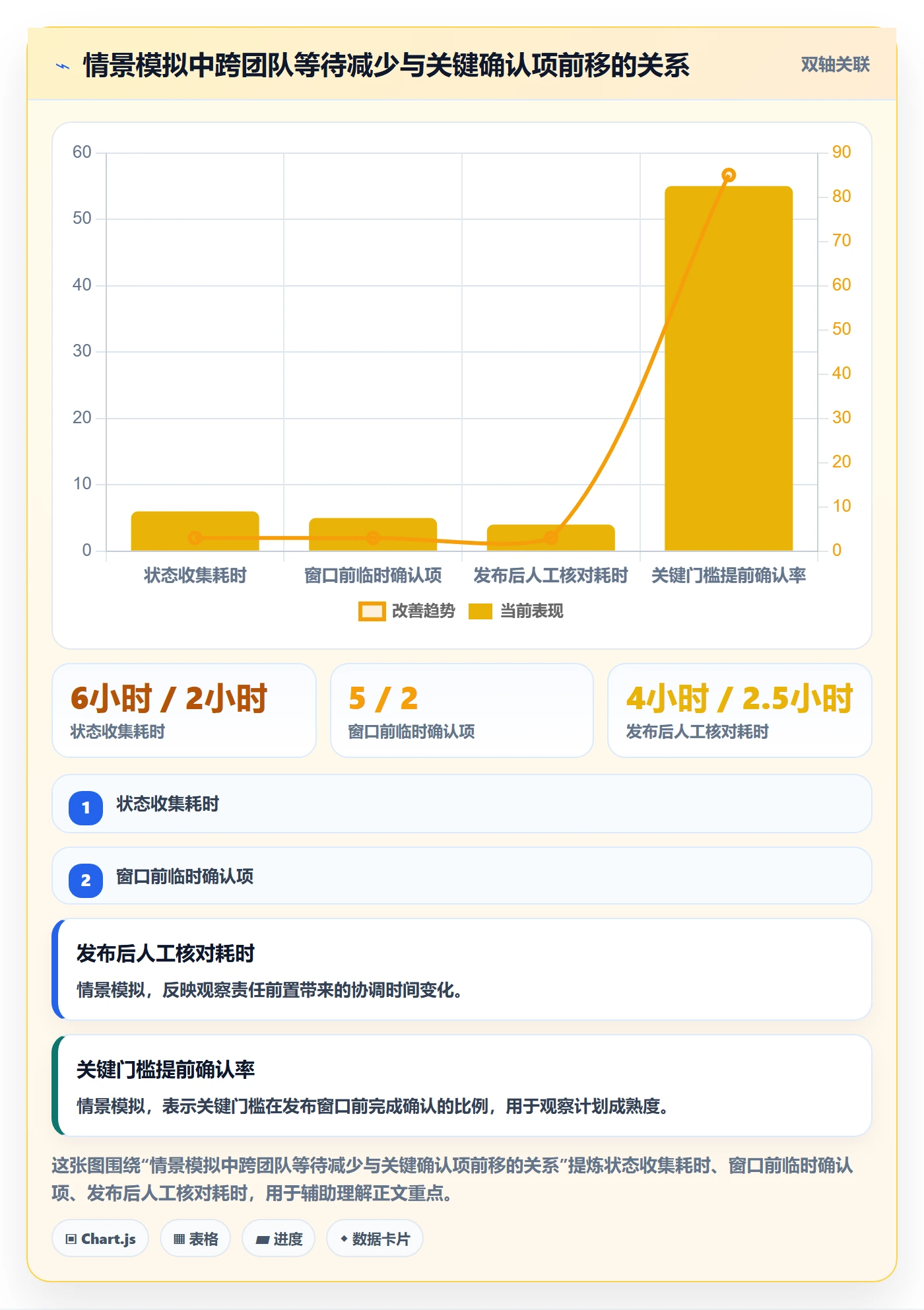Click the bar icon in the 进度 tag
Image resolution: width=924 pixels, height=1310 pixels.
(x=262, y=1240)
